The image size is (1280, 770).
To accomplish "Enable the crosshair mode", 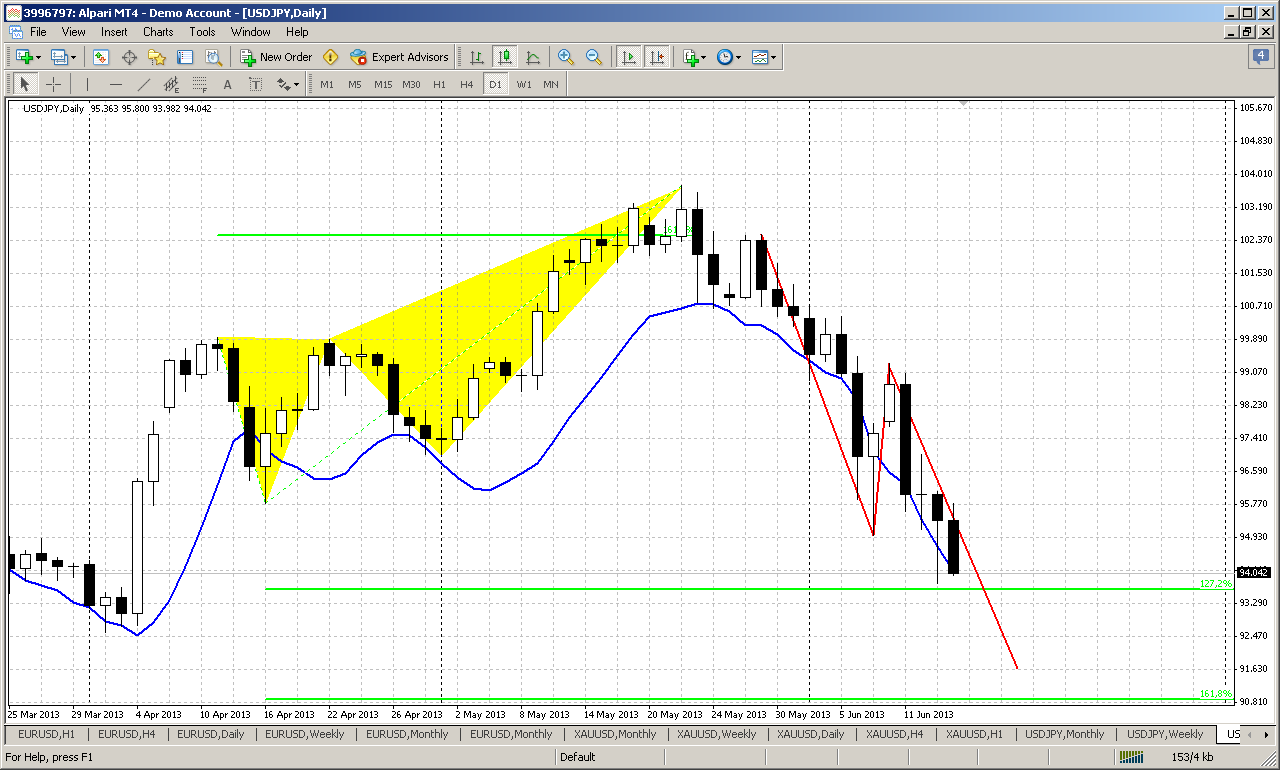I will click(53, 85).
